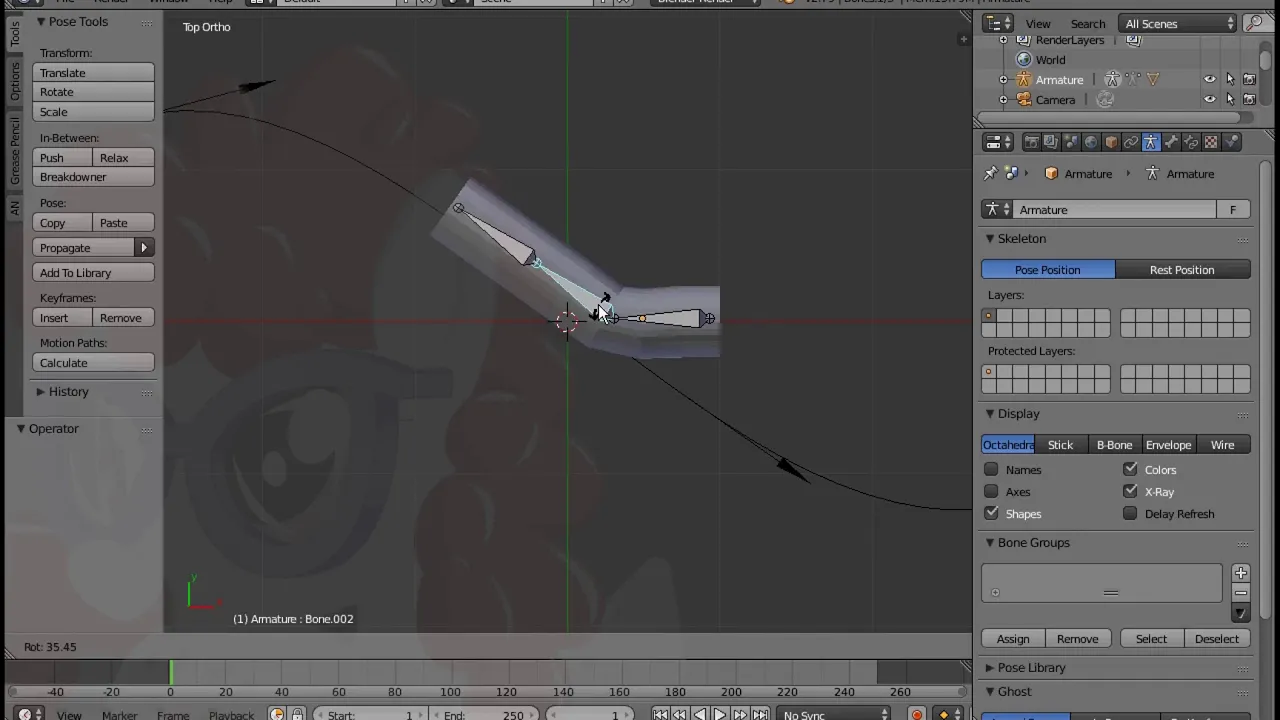The width and height of the screenshot is (1280, 720).
Task: Open the Render Layers properties tab
Action: pos(1051,143)
